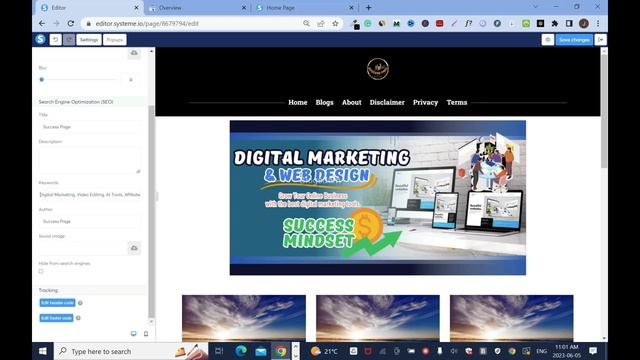Select the middle sky image card

[378, 318]
